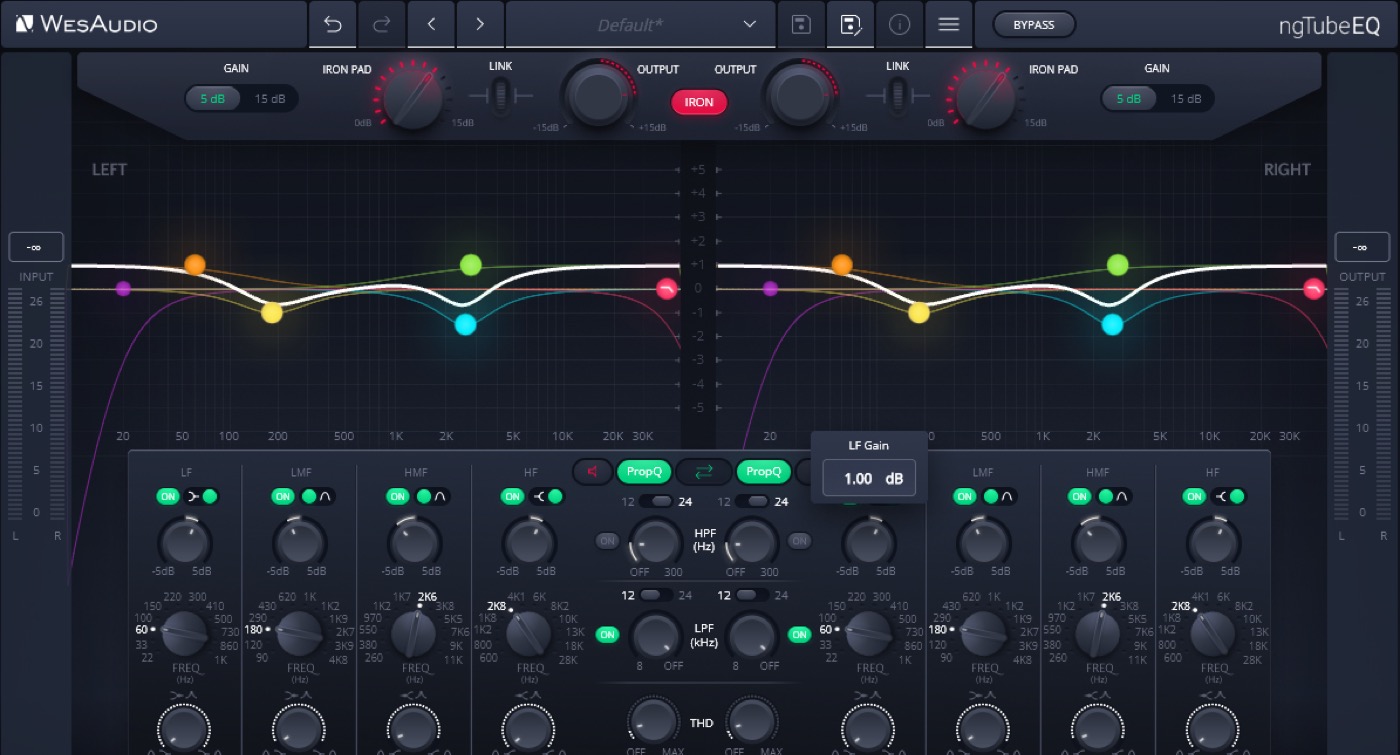This screenshot has height=755, width=1400.
Task: Turn off the left LMF band ON button
Action: (x=283, y=496)
